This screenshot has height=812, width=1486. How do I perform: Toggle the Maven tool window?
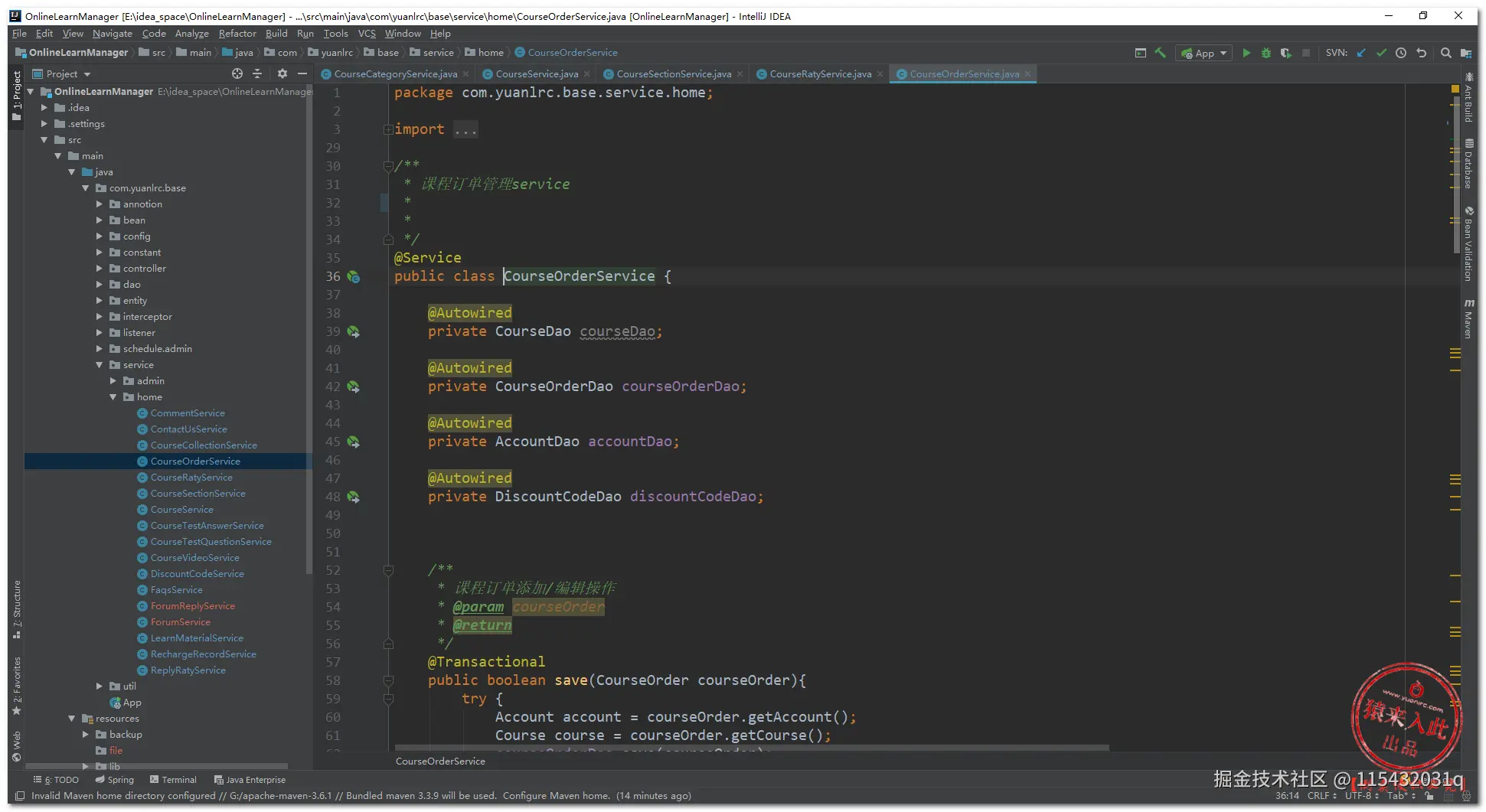1468,318
